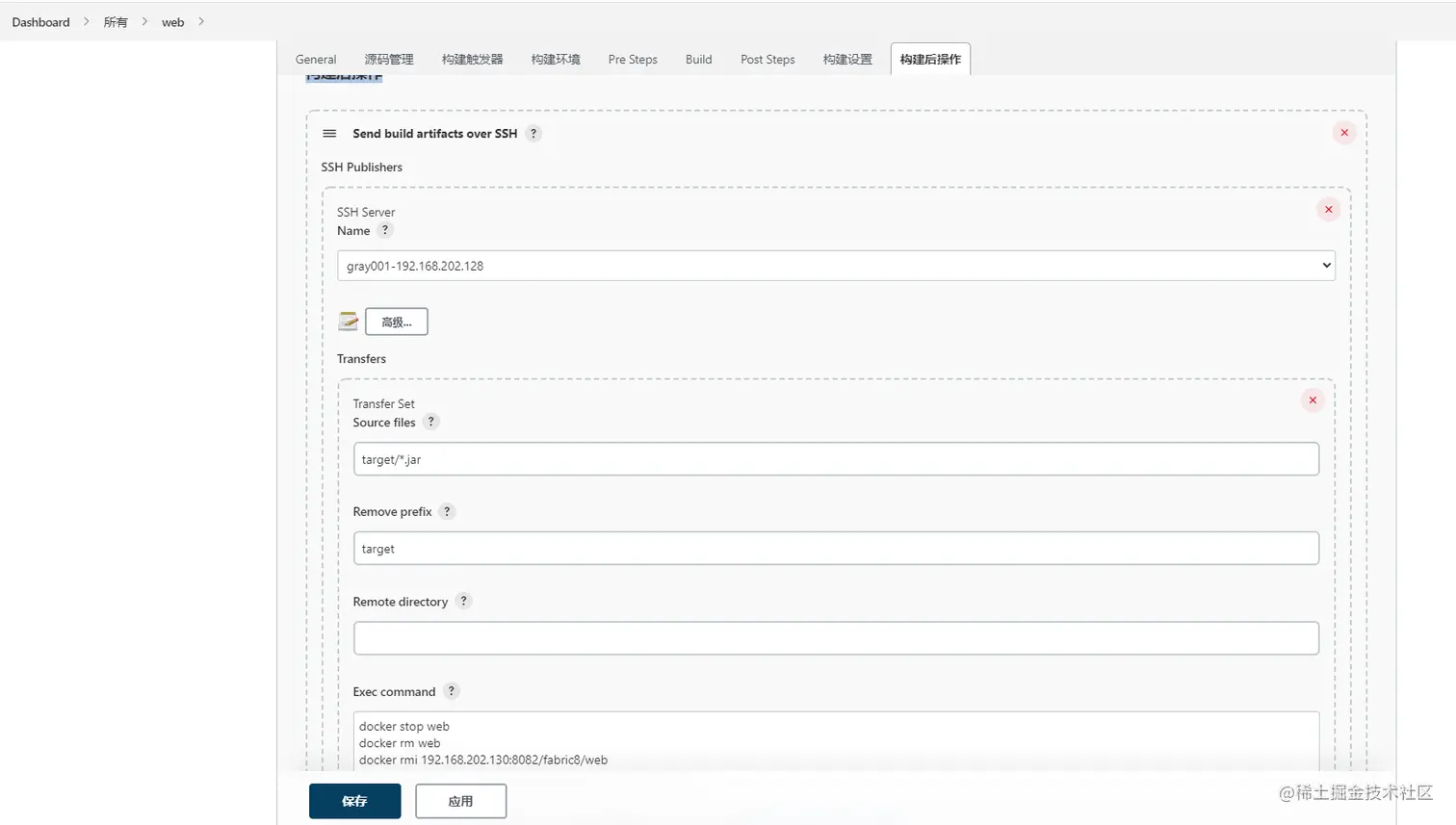
Task: Click the 'SSH Publishers' label
Action: click(362, 168)
